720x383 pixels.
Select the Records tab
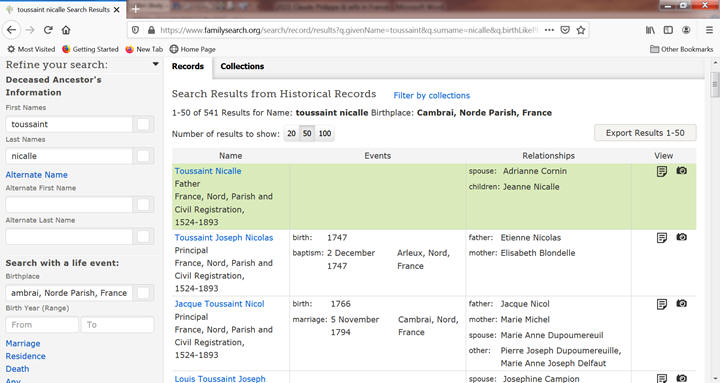pyautogui.click(x=188, y=66)
